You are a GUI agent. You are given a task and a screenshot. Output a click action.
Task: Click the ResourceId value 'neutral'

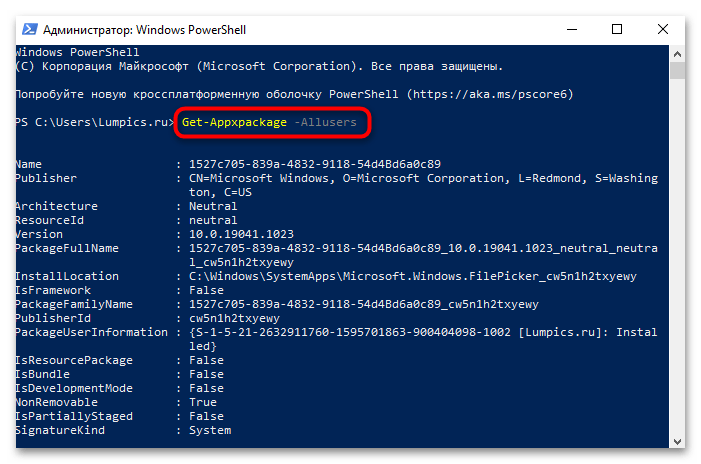click(x=213, y=220)
